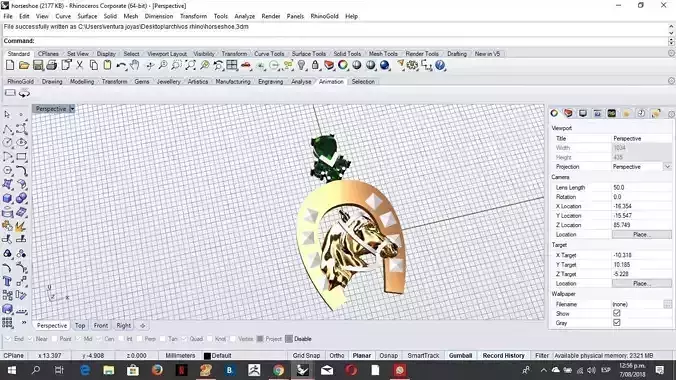The image size is (676, 380).
Task: Click the Undo arrow icon
Action: pos(121,66)
